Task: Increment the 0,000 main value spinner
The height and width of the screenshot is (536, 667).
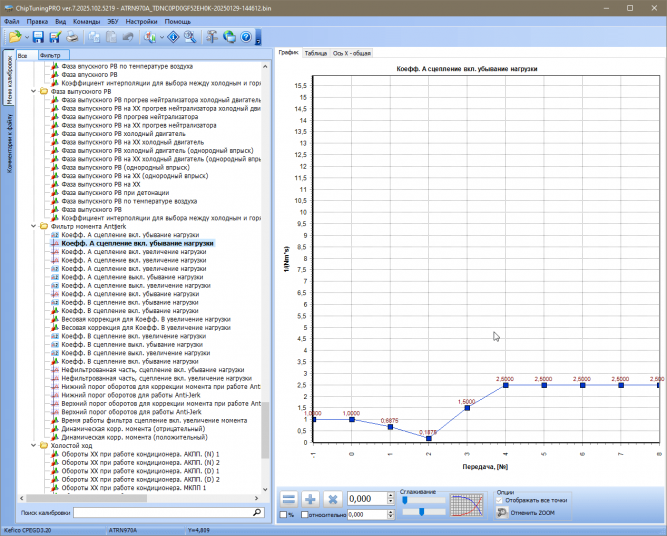Action: pos(391,496)
